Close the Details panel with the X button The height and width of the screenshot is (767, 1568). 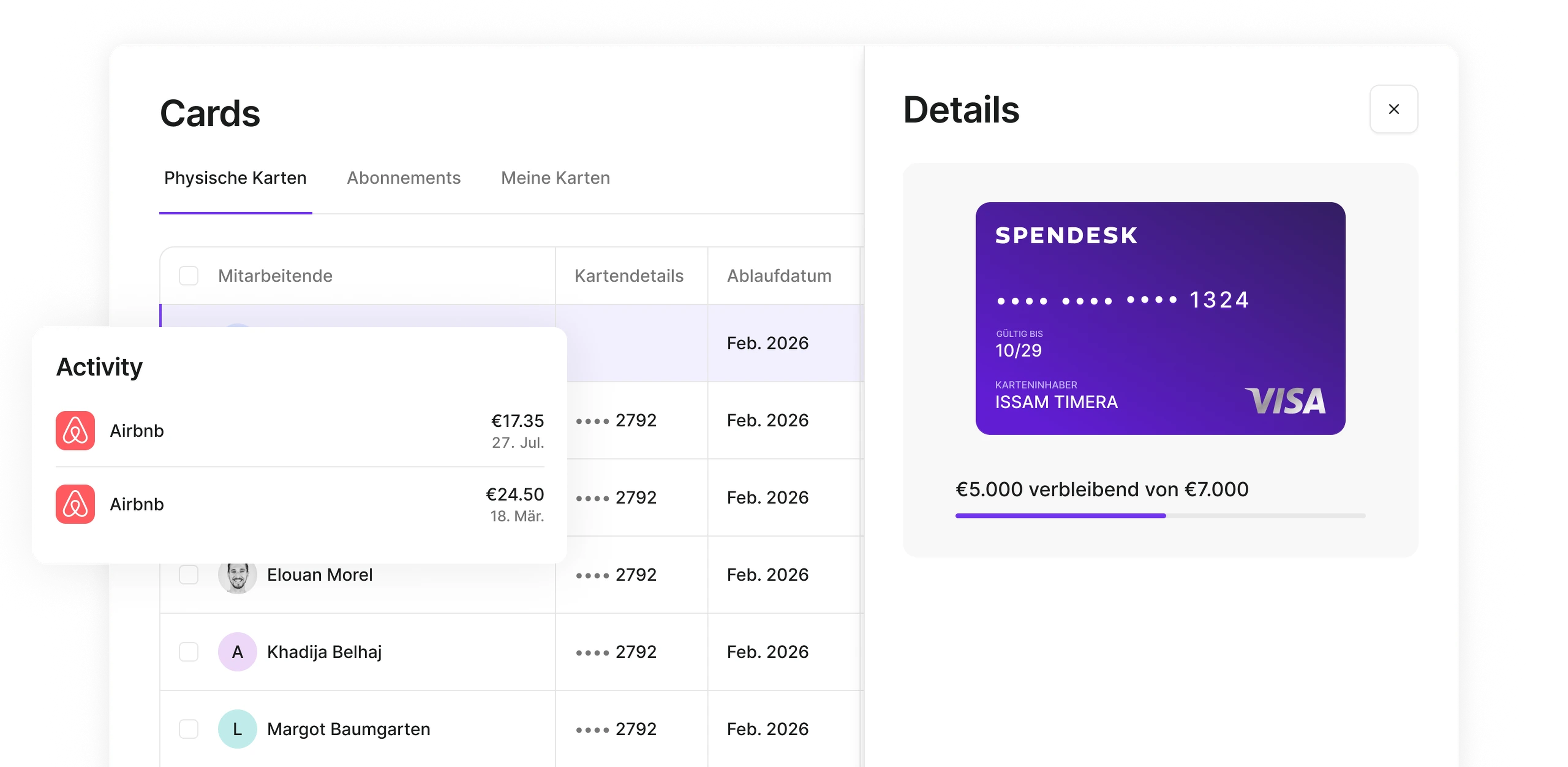point(1393,109)
